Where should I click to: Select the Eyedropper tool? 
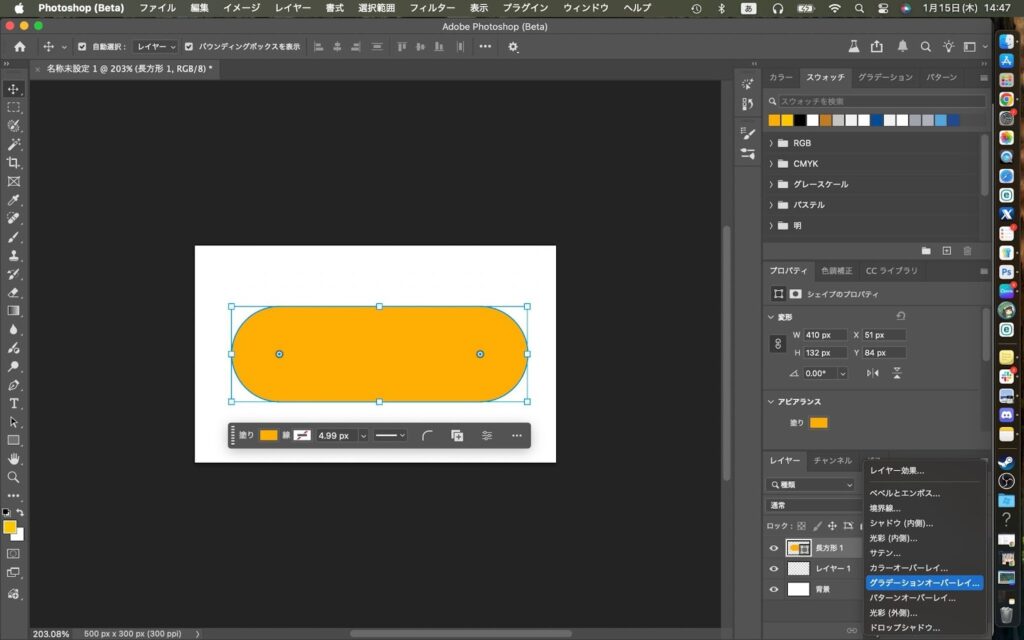(x=14, y=200)
